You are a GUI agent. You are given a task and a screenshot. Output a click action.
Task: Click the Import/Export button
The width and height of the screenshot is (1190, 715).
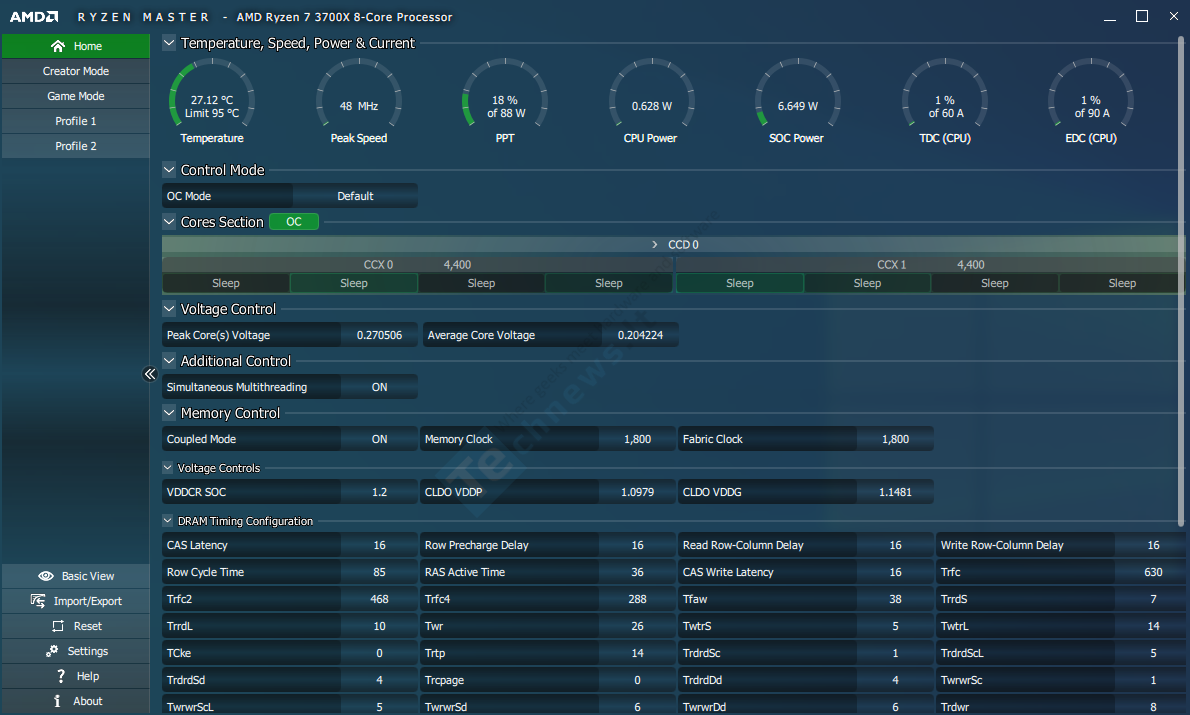[x=76, y=601]
